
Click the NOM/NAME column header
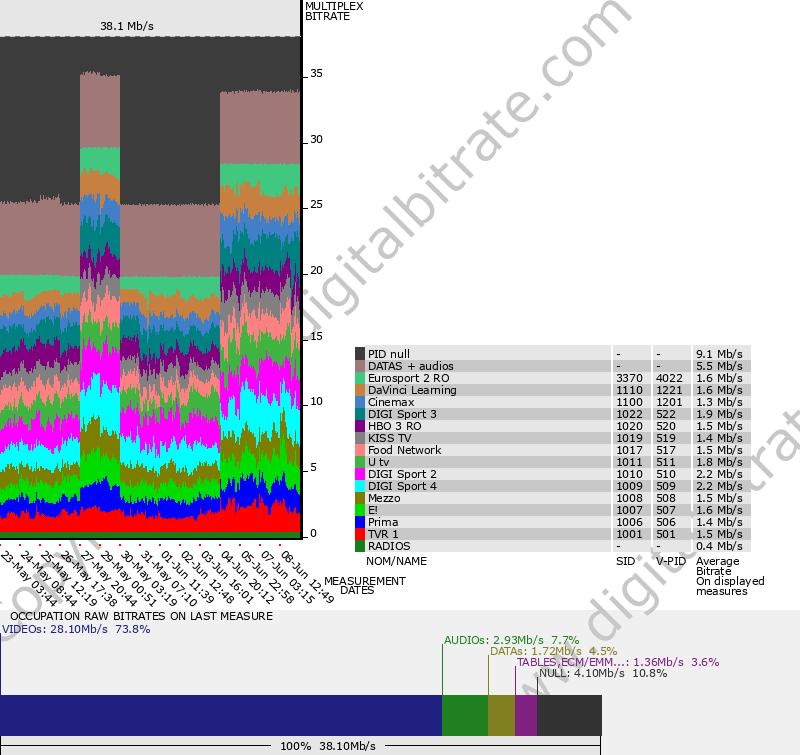(x=396, y=561)
